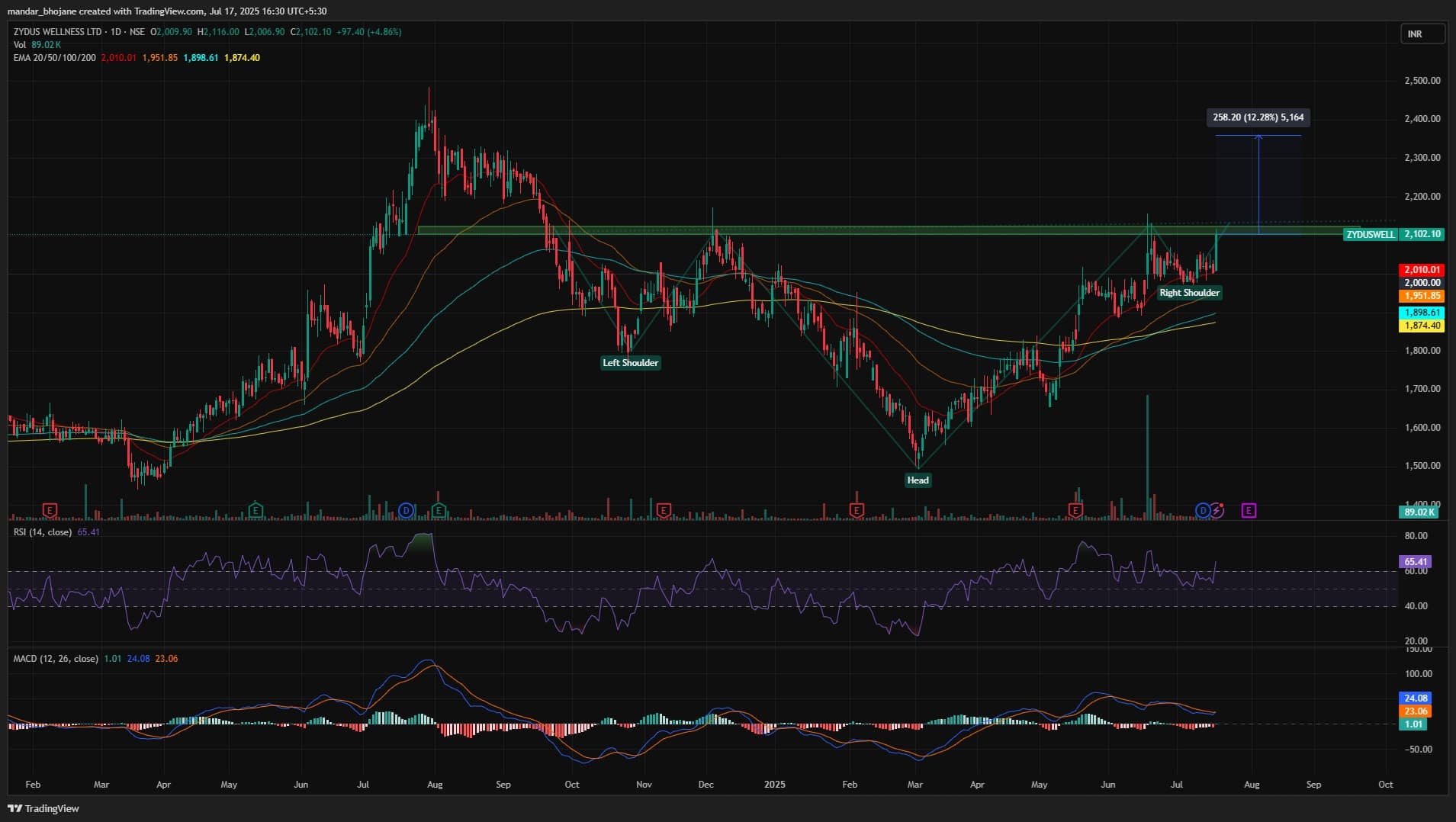The width and height of the screenshot is (1456, 822).
Task: Click the author and timestamp caption text
Action: point(167,11)
